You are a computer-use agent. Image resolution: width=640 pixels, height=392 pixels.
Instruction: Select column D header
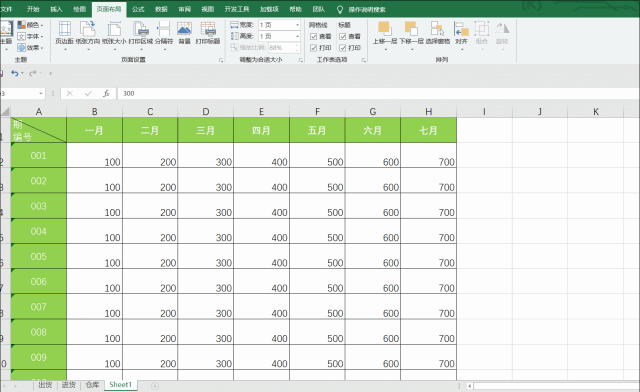click(x=206, y=111)
